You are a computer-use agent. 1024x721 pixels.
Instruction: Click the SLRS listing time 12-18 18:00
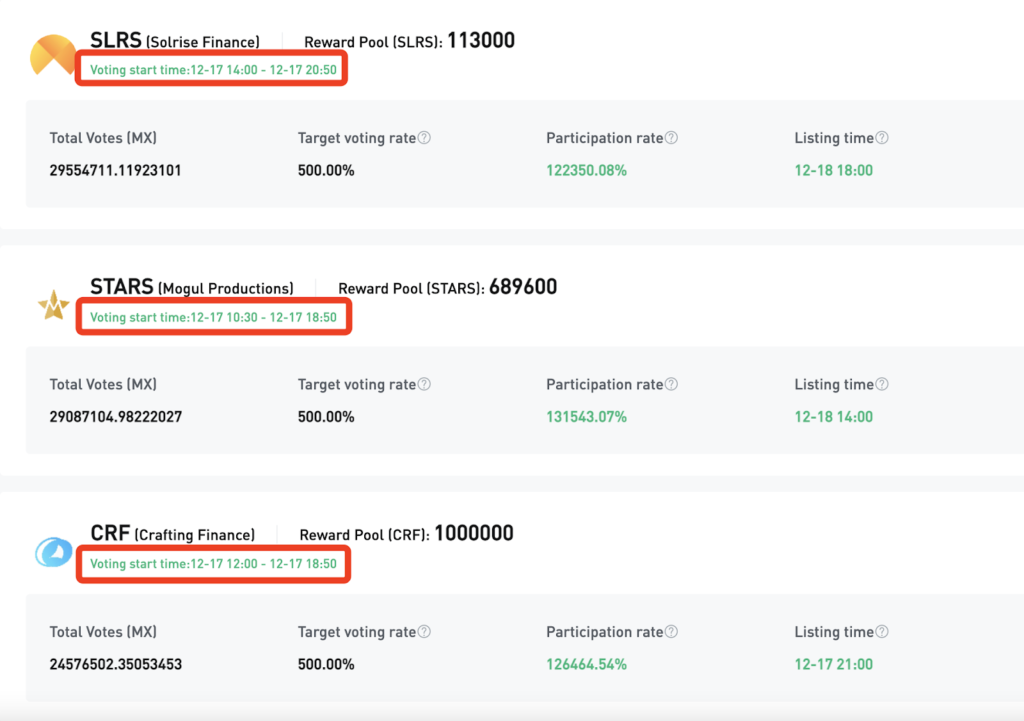coord(833,170)
